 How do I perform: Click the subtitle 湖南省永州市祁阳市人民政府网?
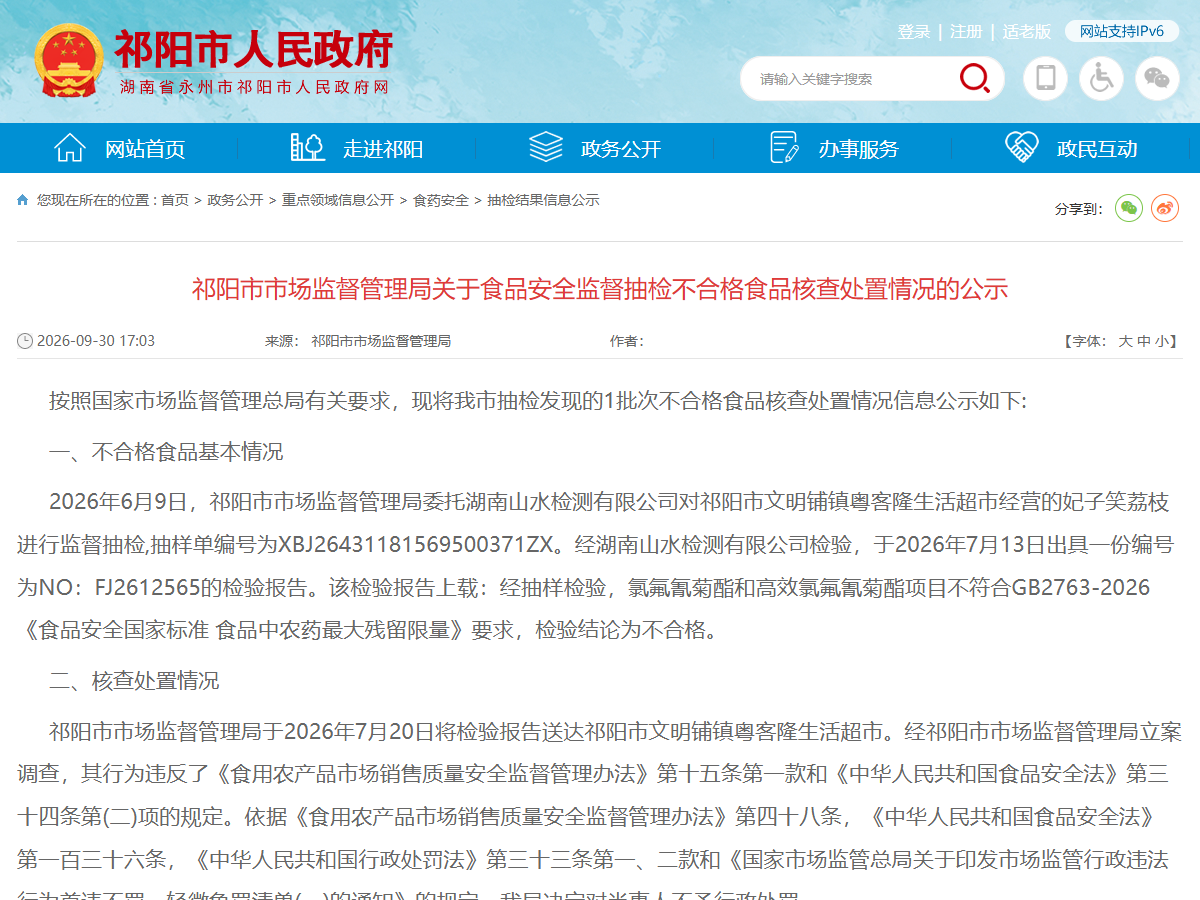(x=254, y=88)
